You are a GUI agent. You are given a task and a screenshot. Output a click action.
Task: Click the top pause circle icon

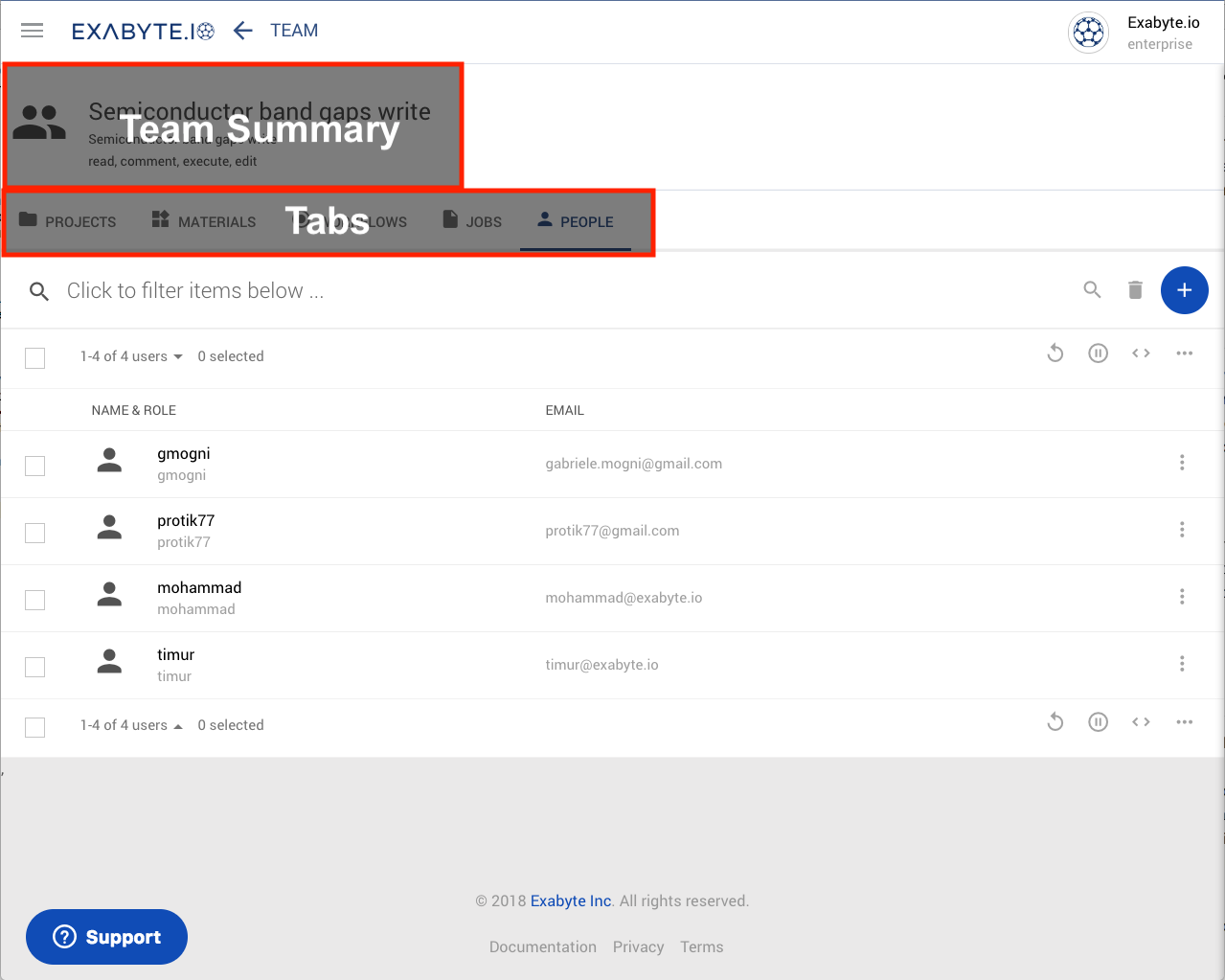(1098, 353)
